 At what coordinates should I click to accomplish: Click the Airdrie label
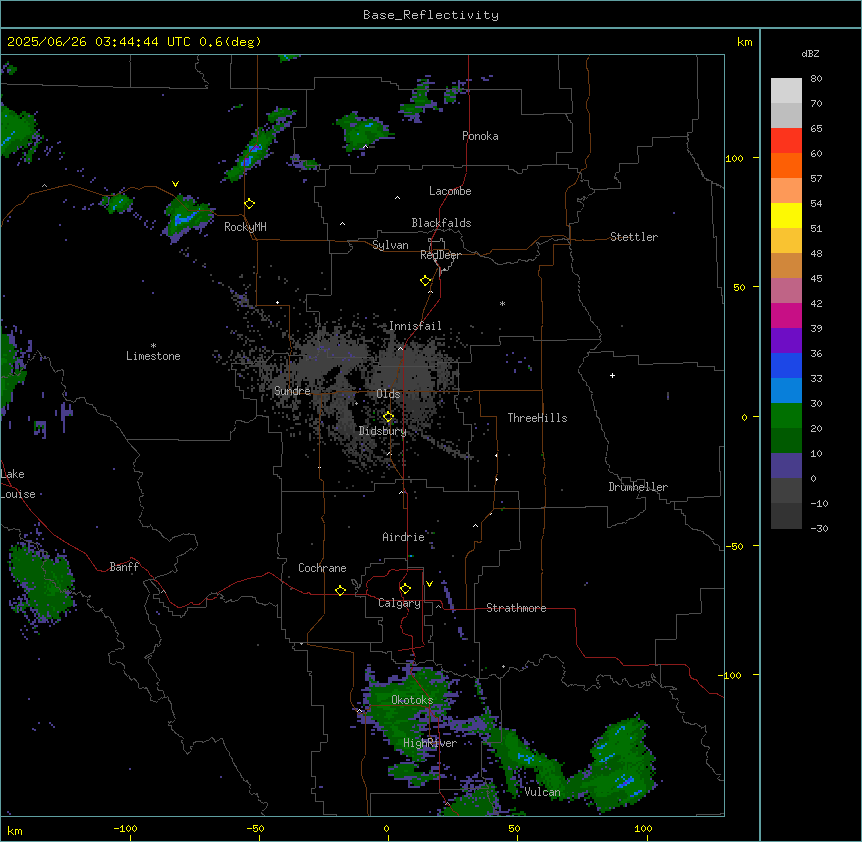(x=404, y=537)
